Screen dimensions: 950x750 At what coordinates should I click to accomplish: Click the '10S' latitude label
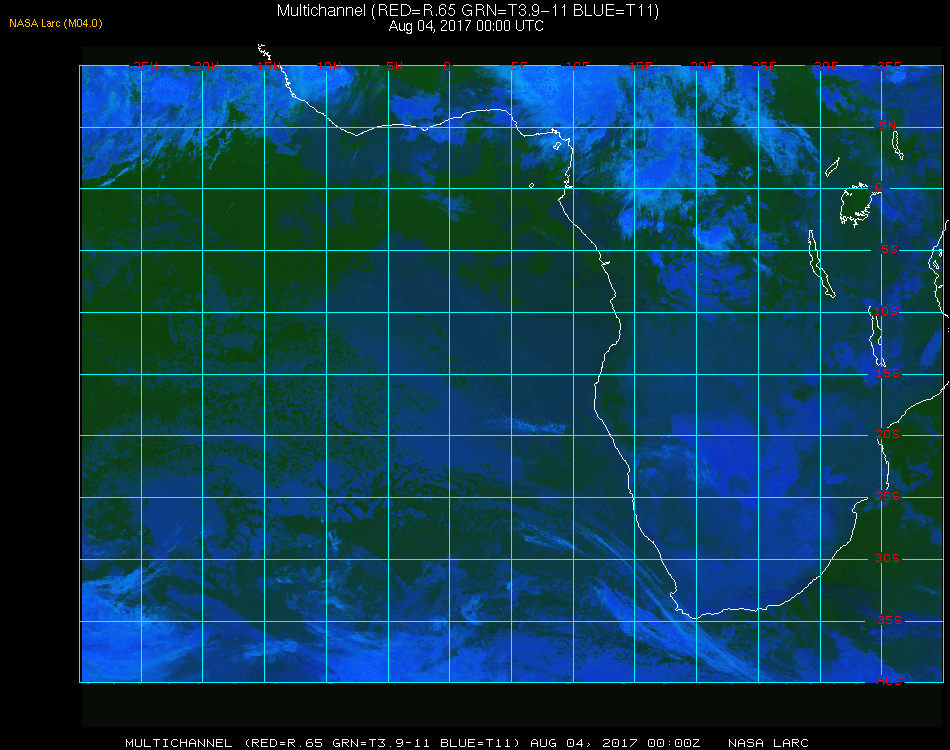point(886,311)
